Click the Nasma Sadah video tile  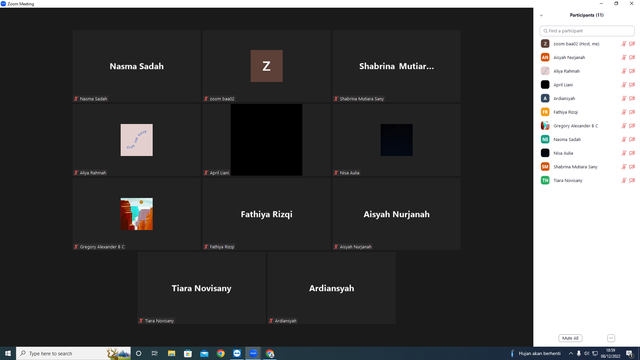pos(136,66)
